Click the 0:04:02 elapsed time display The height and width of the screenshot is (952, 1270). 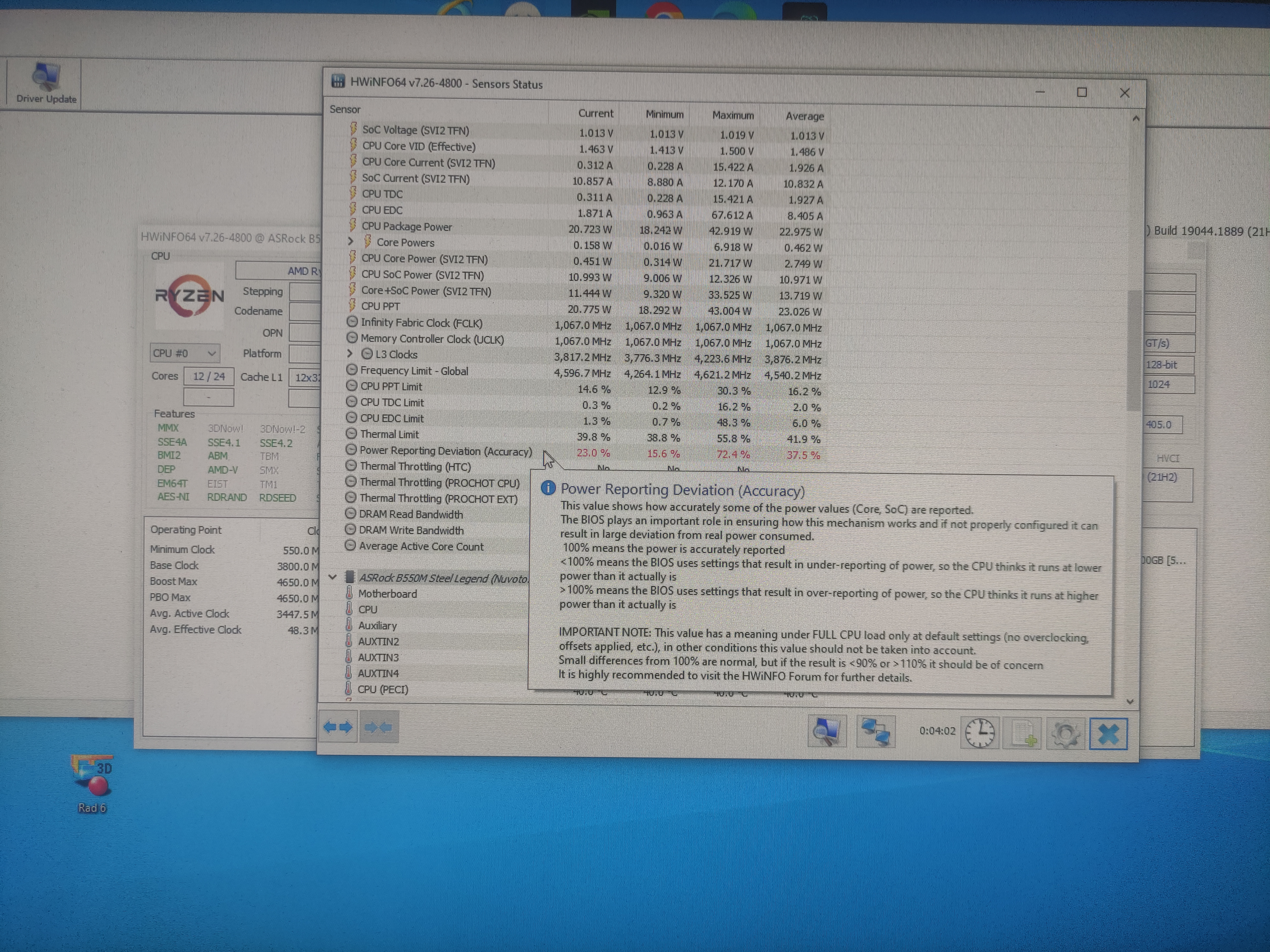click(x=937, y=731)
